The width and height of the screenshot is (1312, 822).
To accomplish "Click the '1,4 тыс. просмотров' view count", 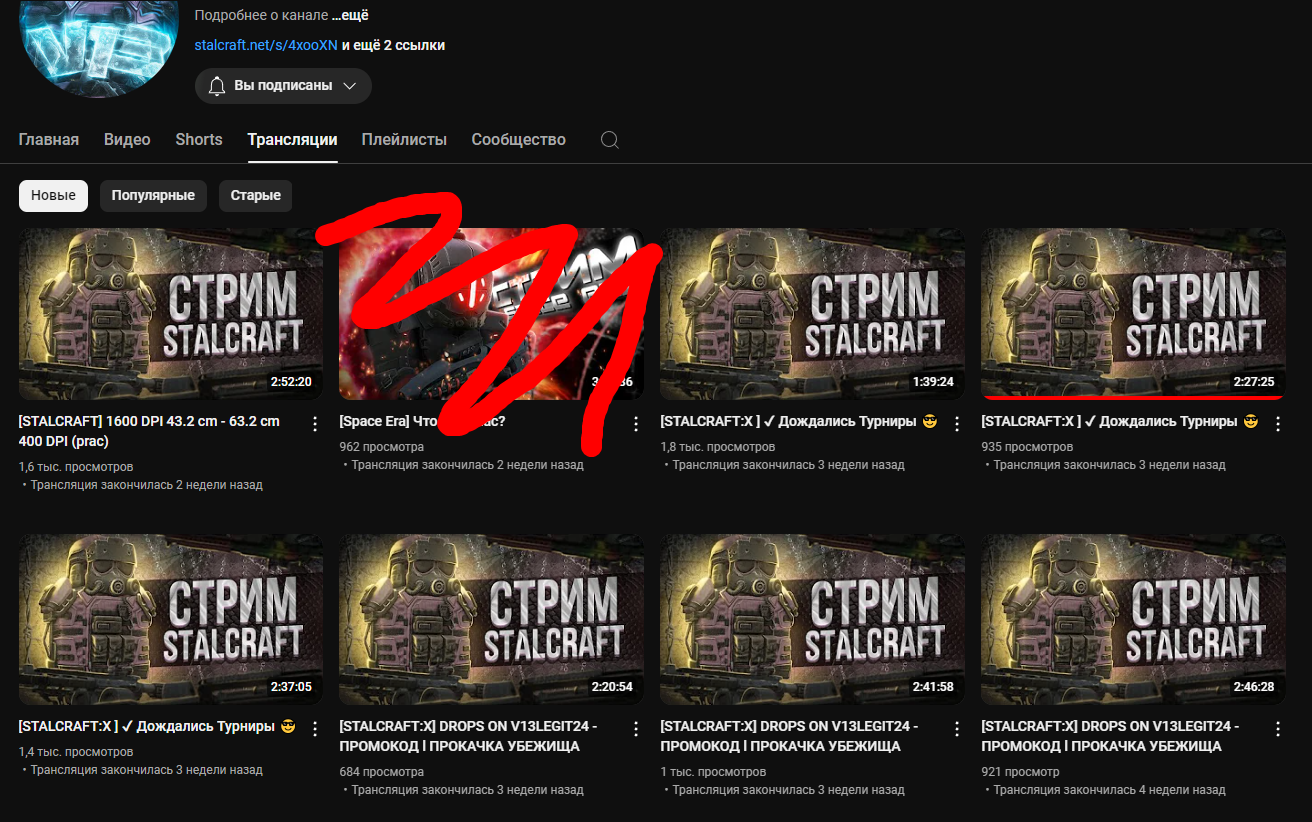I will [x=76, y=752].
